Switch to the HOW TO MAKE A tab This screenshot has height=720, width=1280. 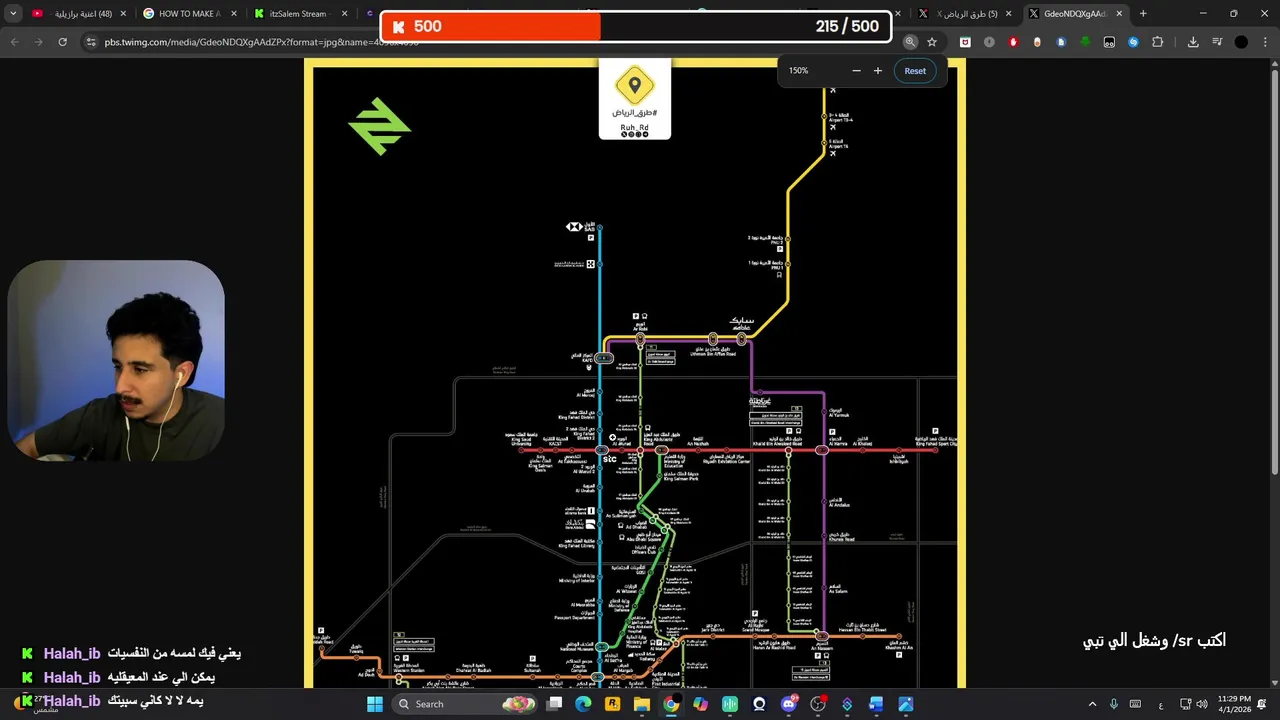tap(190, 14)
